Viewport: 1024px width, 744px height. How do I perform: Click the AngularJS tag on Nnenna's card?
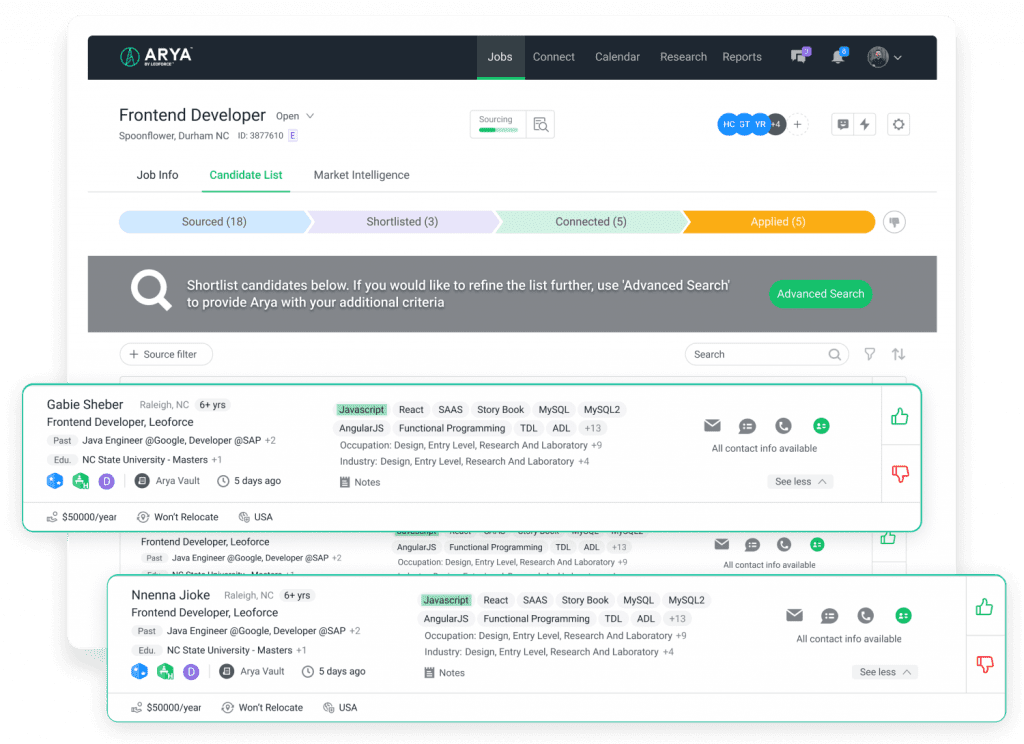point(446,619)
